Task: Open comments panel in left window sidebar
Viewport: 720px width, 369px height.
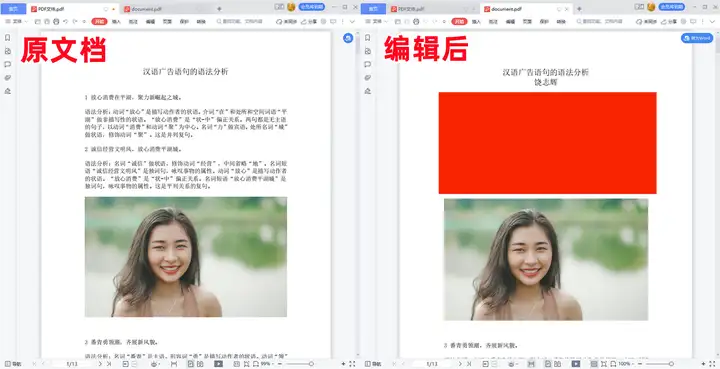Action: (7, 64)
